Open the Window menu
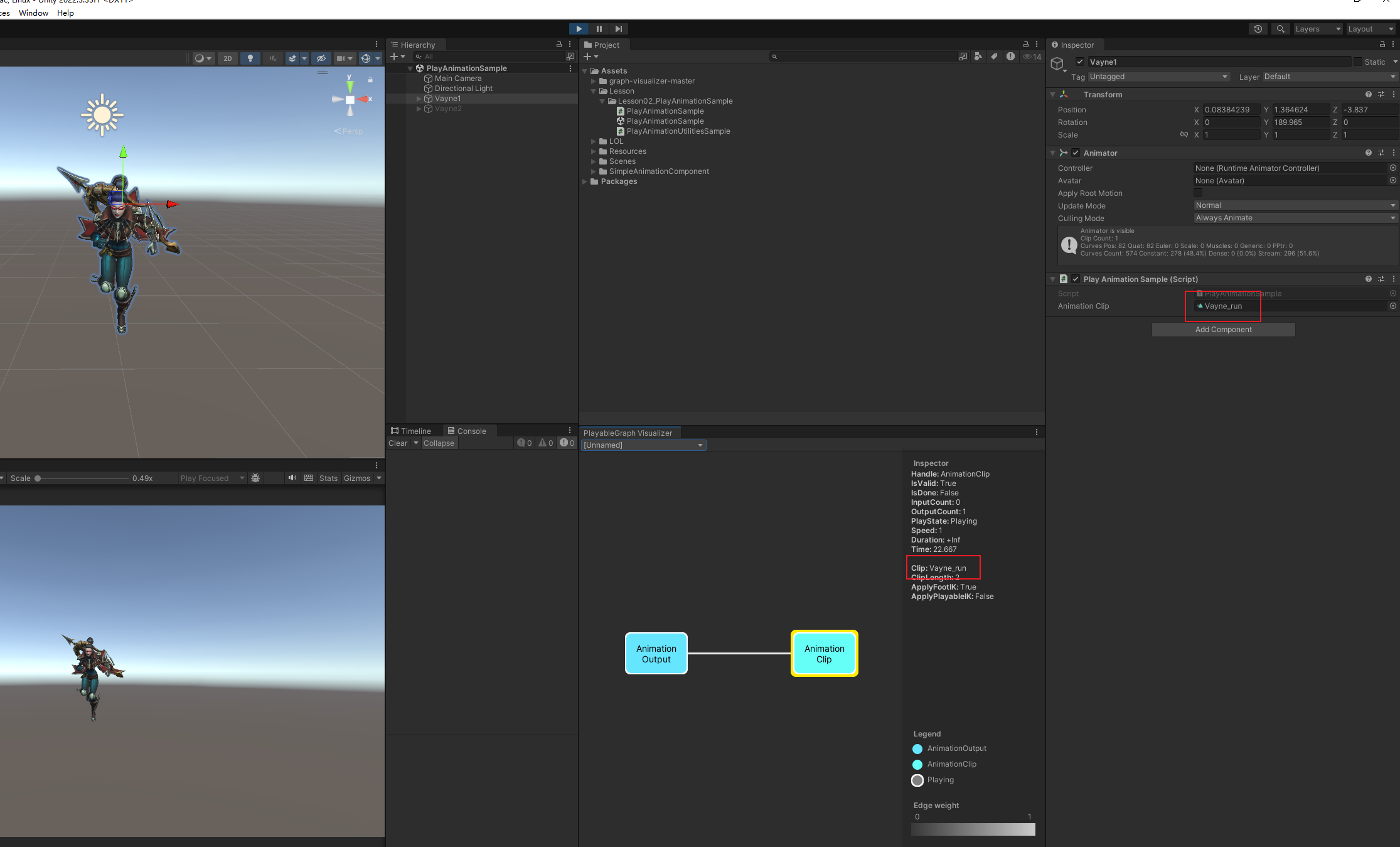1400x847 pixels. point(33,13)
